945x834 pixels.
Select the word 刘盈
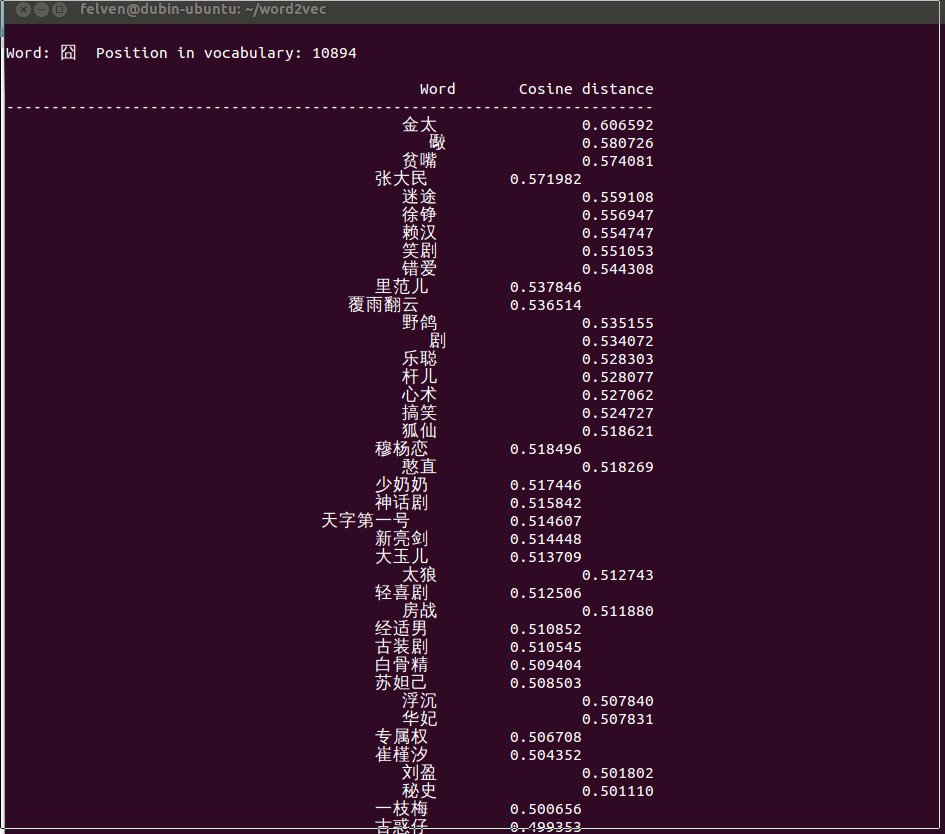pyautogui.click(x=419, y=773)
